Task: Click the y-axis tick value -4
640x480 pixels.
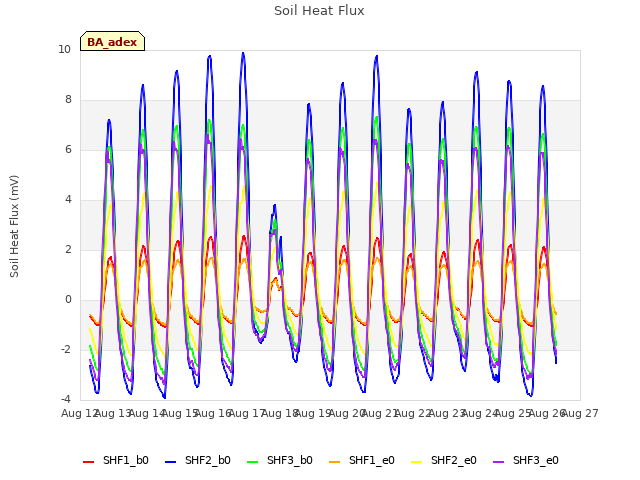Action: click(66, 400)
